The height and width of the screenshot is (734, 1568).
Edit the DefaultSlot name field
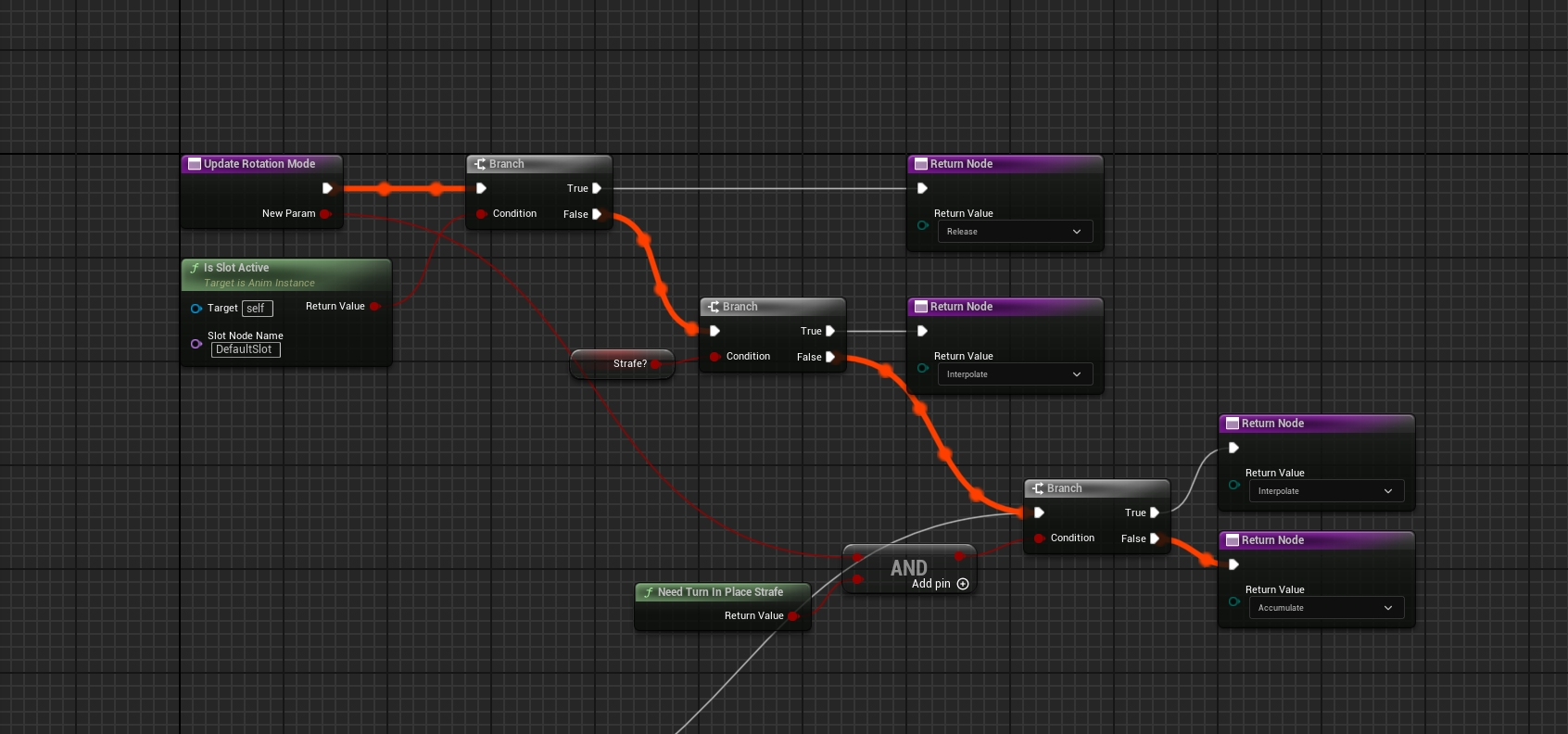pos(246,349)
